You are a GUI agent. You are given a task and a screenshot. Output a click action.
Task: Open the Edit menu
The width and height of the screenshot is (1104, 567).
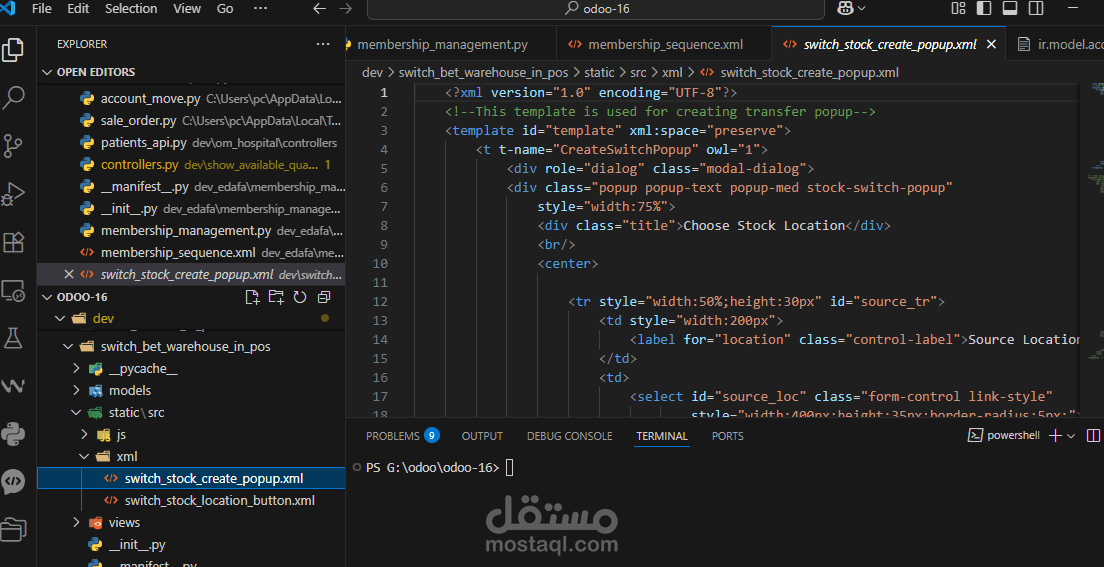point(78,8)
